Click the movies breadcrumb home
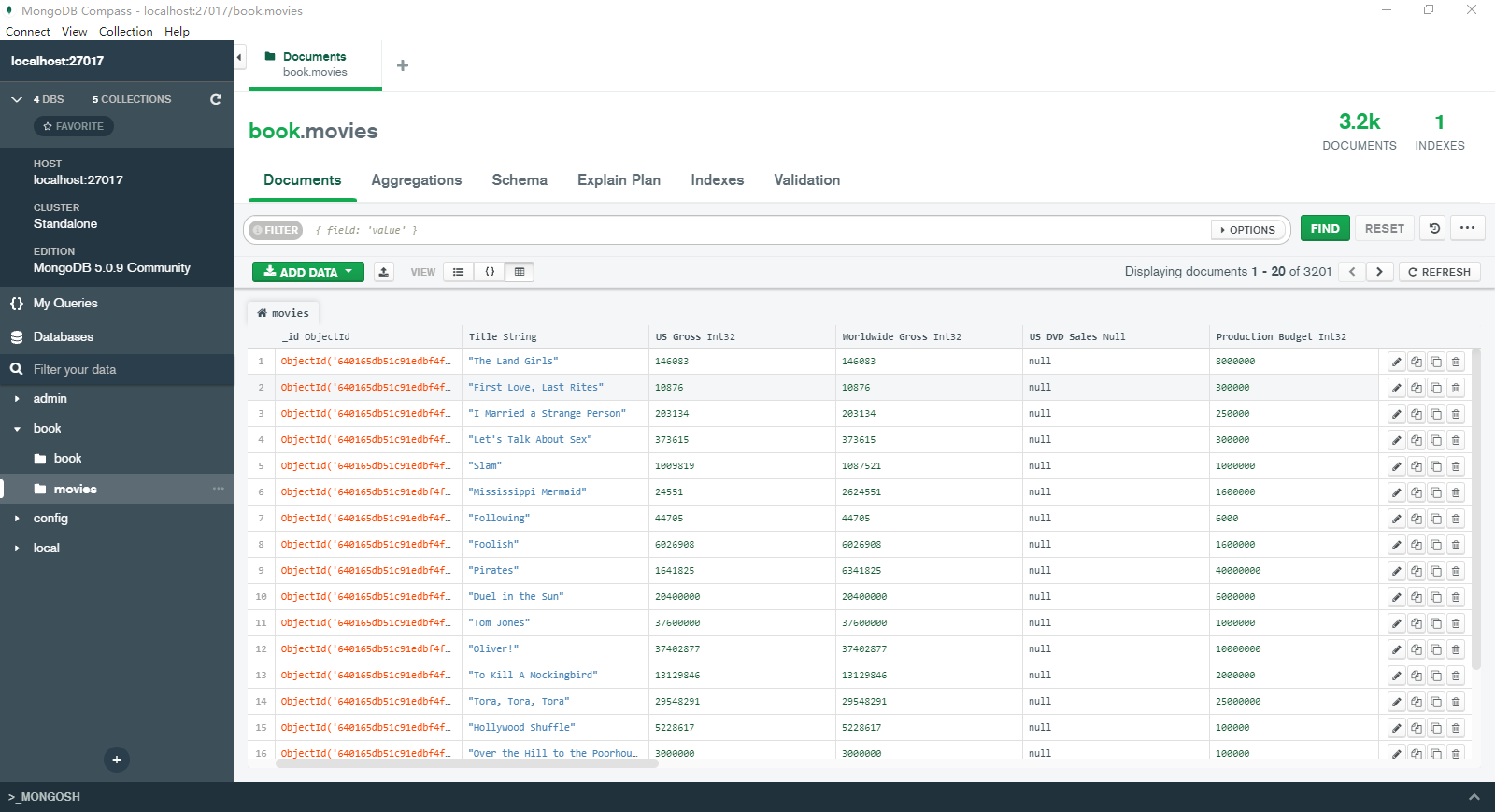Viewport: 1495px width, 812px height. [283, 313]
